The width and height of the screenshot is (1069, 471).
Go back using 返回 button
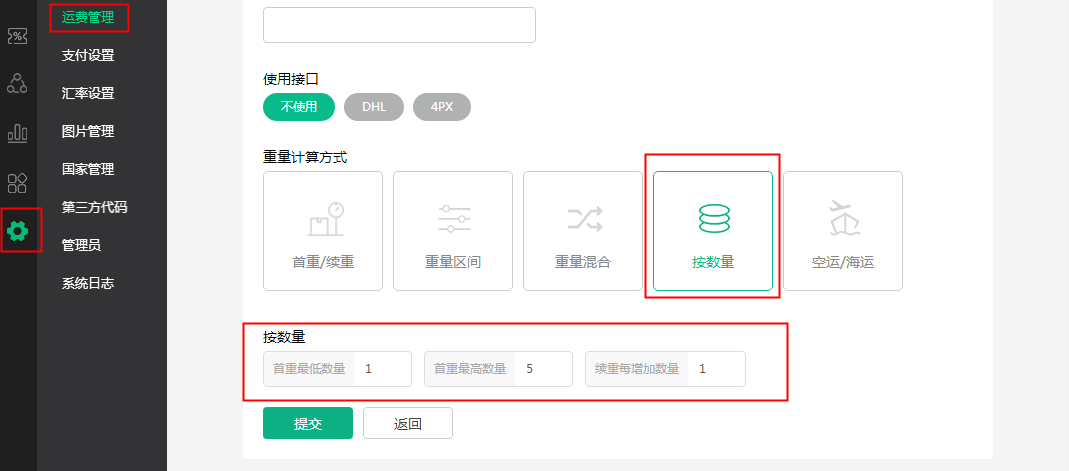point(408,423)
